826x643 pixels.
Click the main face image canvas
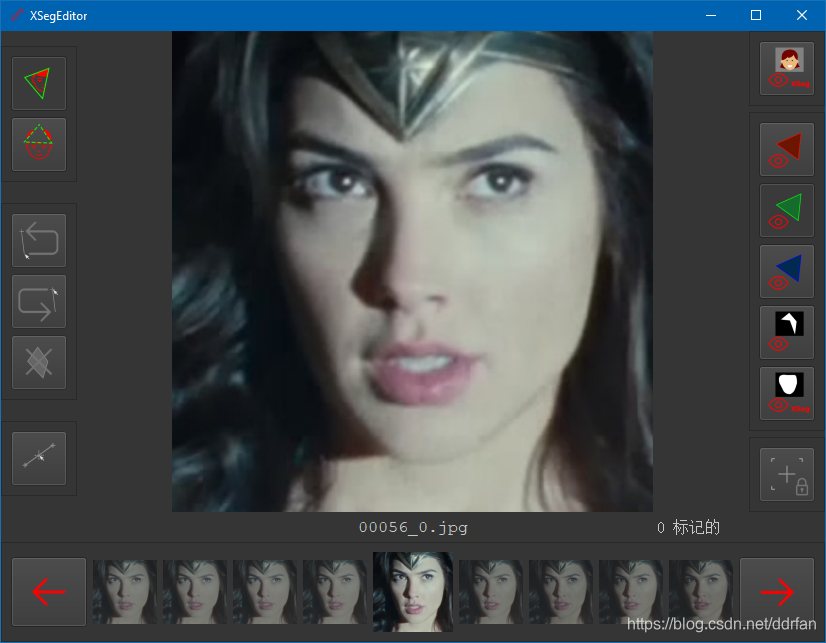point(412,271)
